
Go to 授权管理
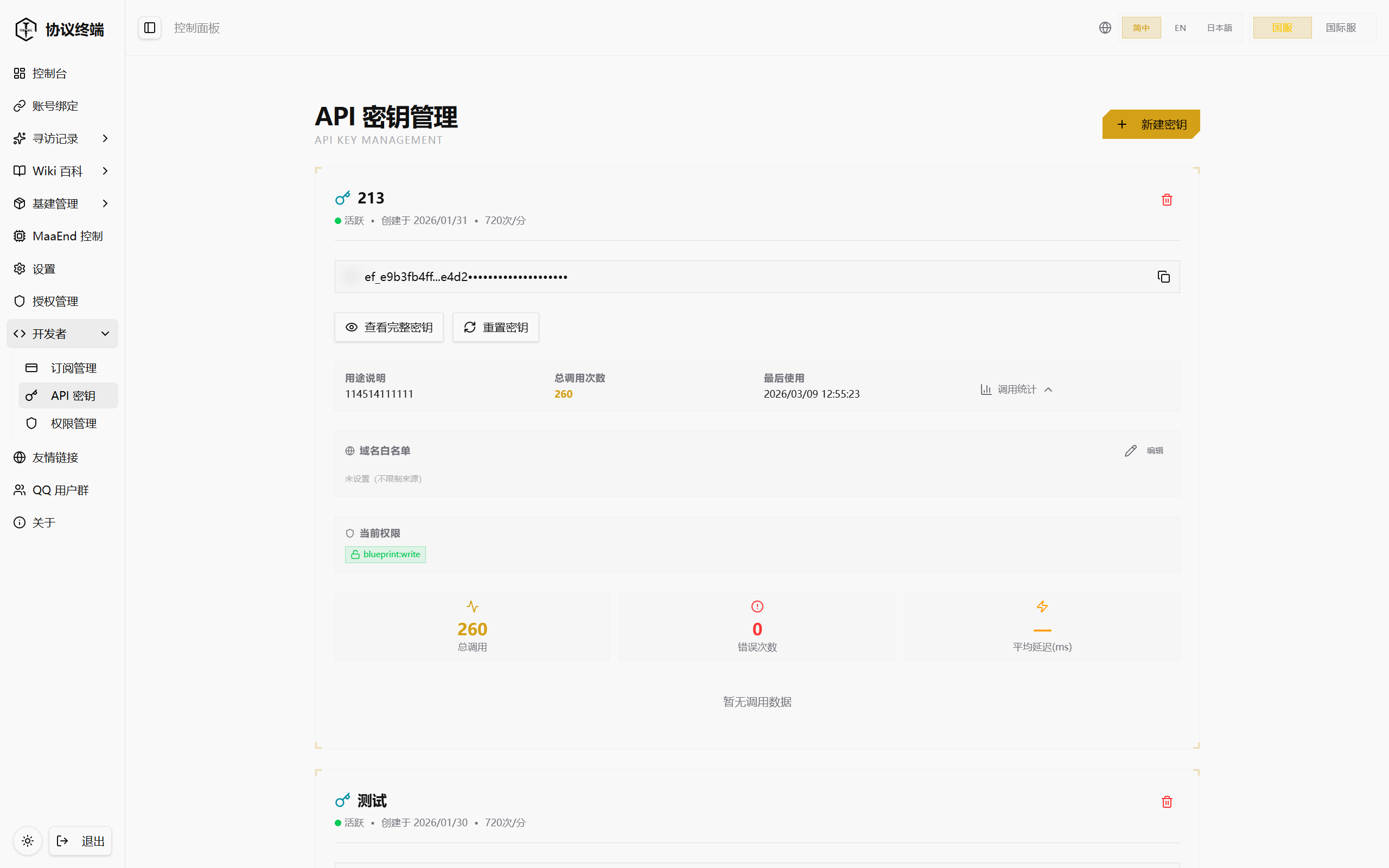[x=62, y=302]
